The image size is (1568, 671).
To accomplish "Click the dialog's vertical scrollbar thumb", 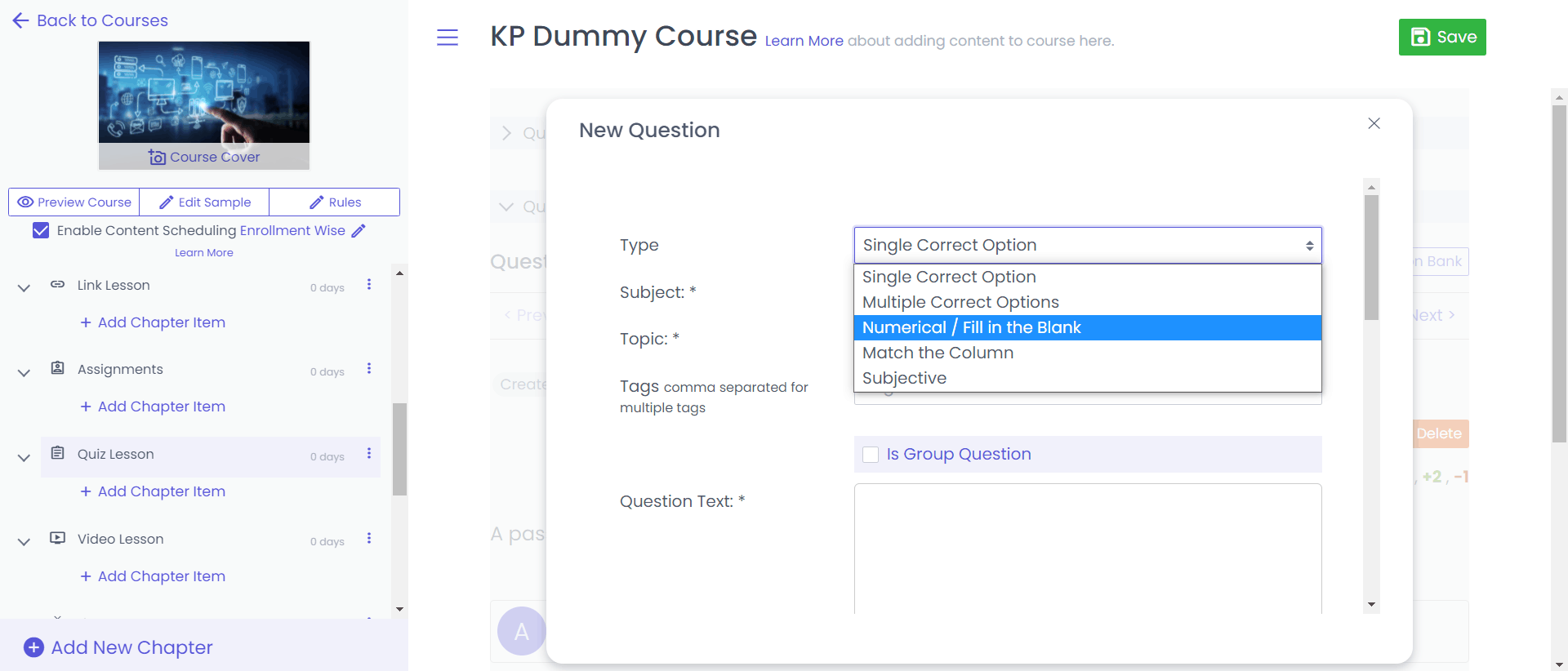I will pos(1371,257).
